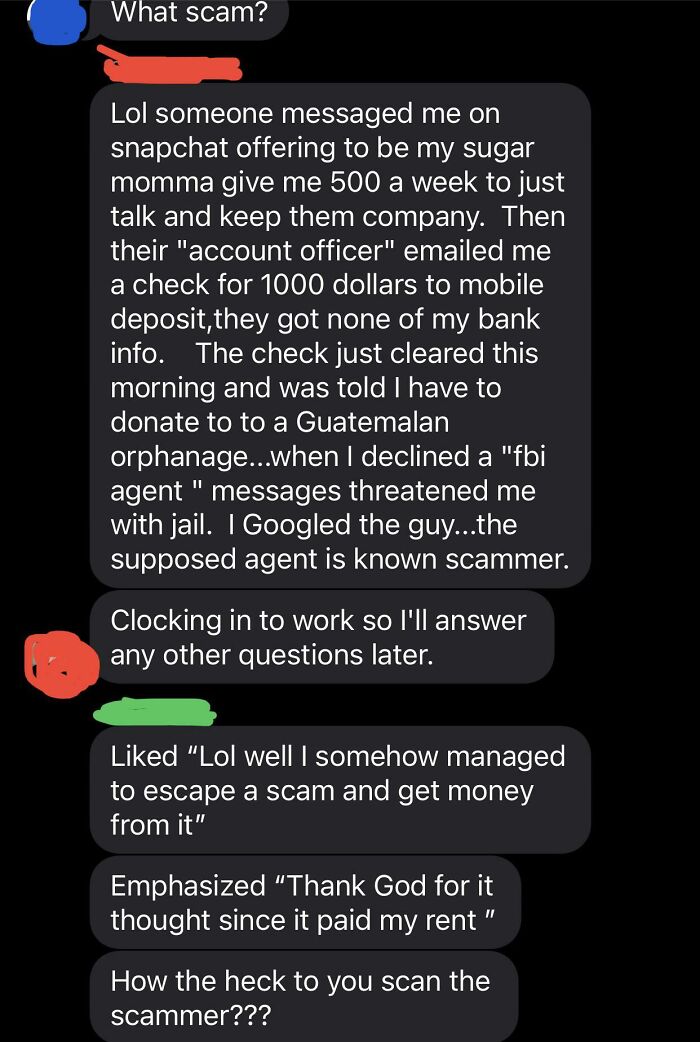Tap the "What scam?" message bubble

[189, 16]
